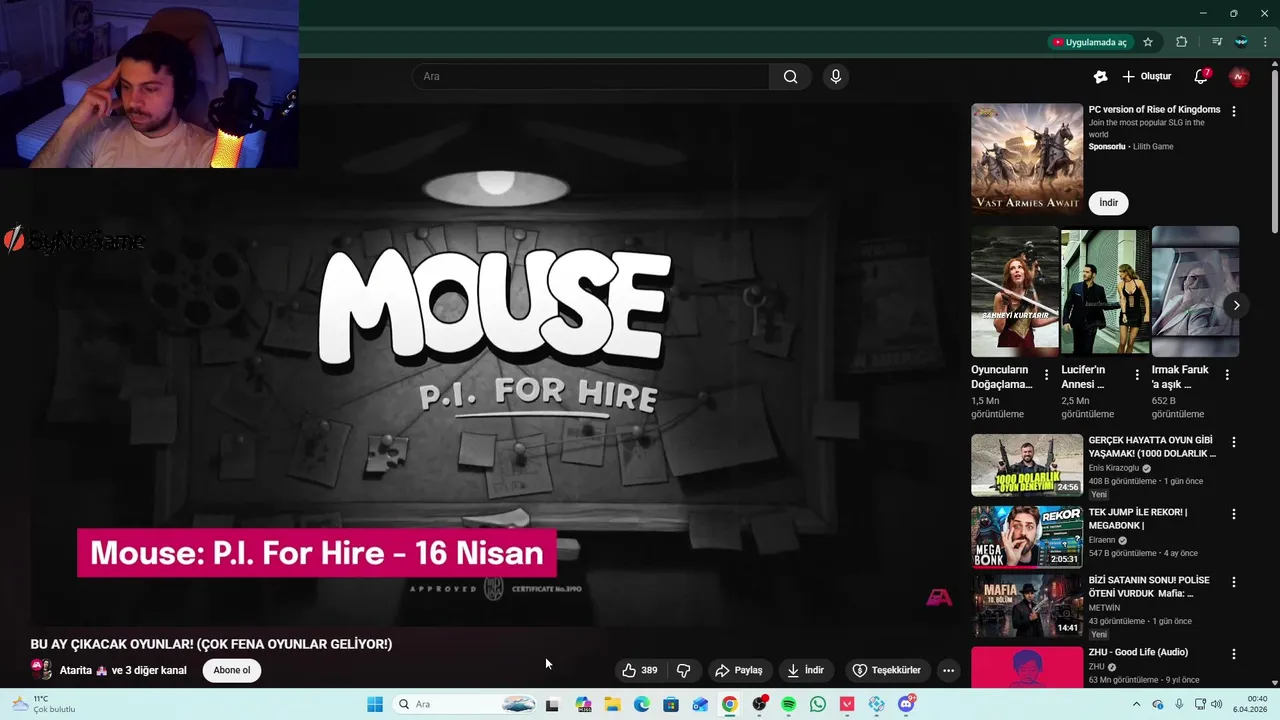The height and width of the screenshot is (720, 1280).
Task: Open WhatsApp from the taskbar
Action: click(x=818, y=704)
